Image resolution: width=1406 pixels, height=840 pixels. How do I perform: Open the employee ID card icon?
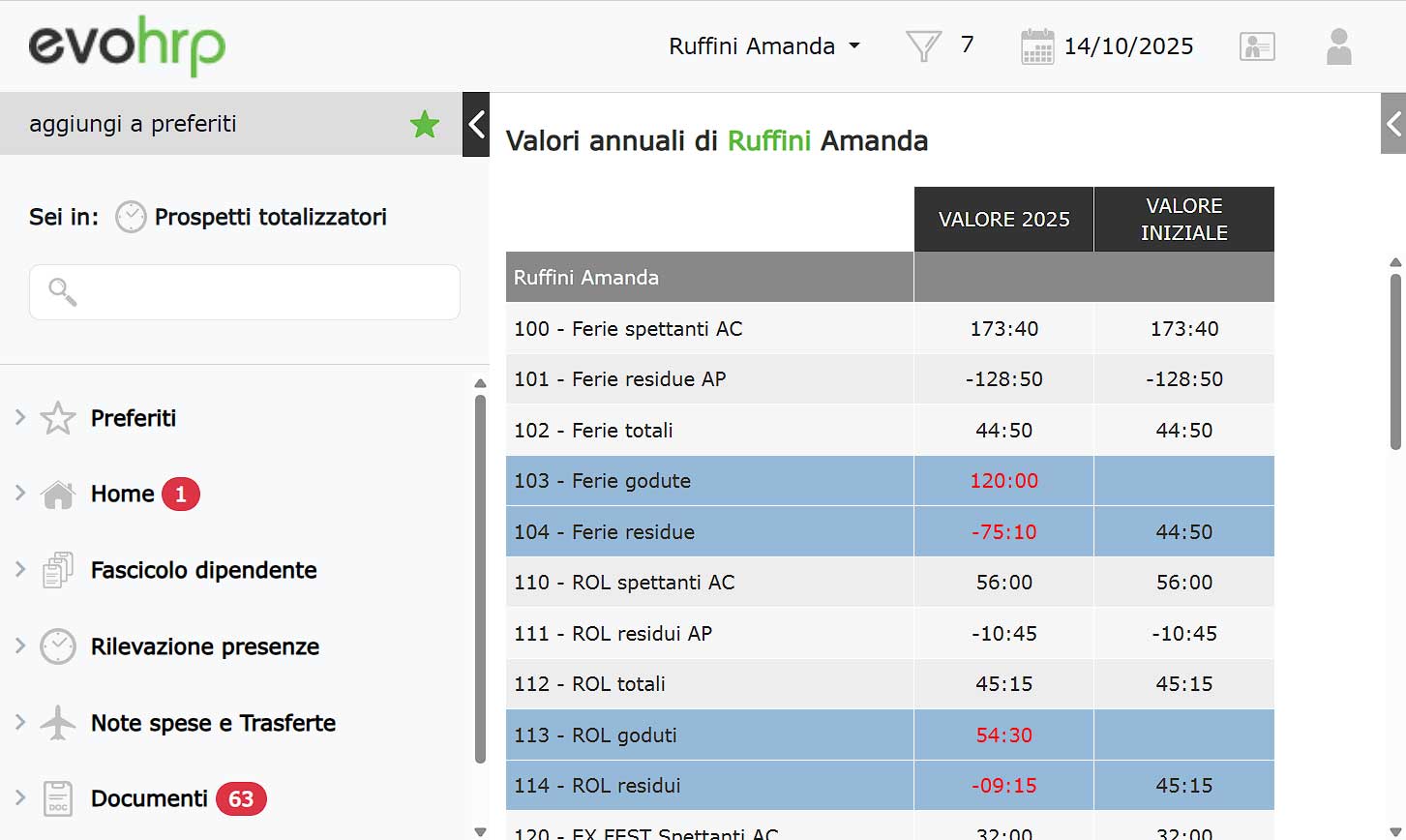pos(1257,46)
